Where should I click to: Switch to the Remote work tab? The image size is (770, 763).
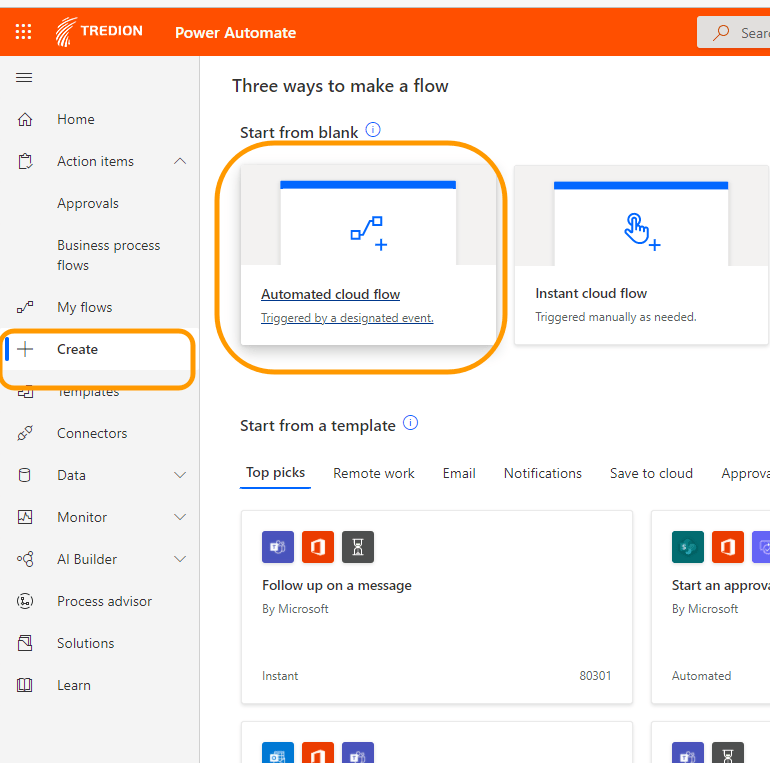pyautogui.click(x=373, y=474)
